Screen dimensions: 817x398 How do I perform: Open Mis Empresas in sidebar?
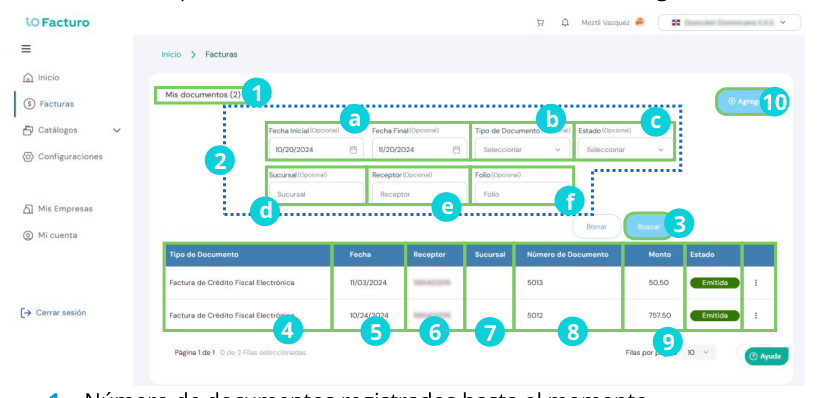coord(65,209)
